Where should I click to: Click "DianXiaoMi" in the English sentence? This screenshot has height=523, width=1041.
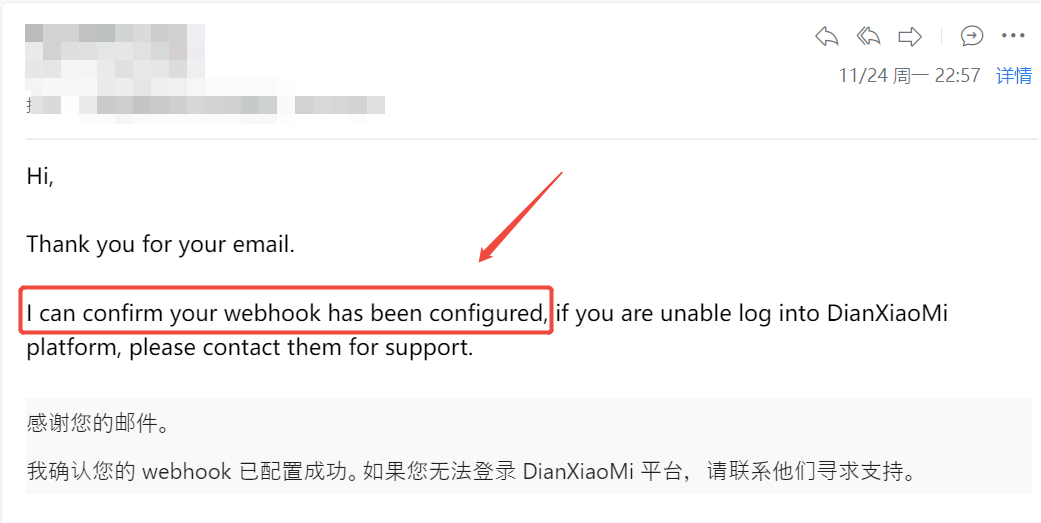coord(887,313)
